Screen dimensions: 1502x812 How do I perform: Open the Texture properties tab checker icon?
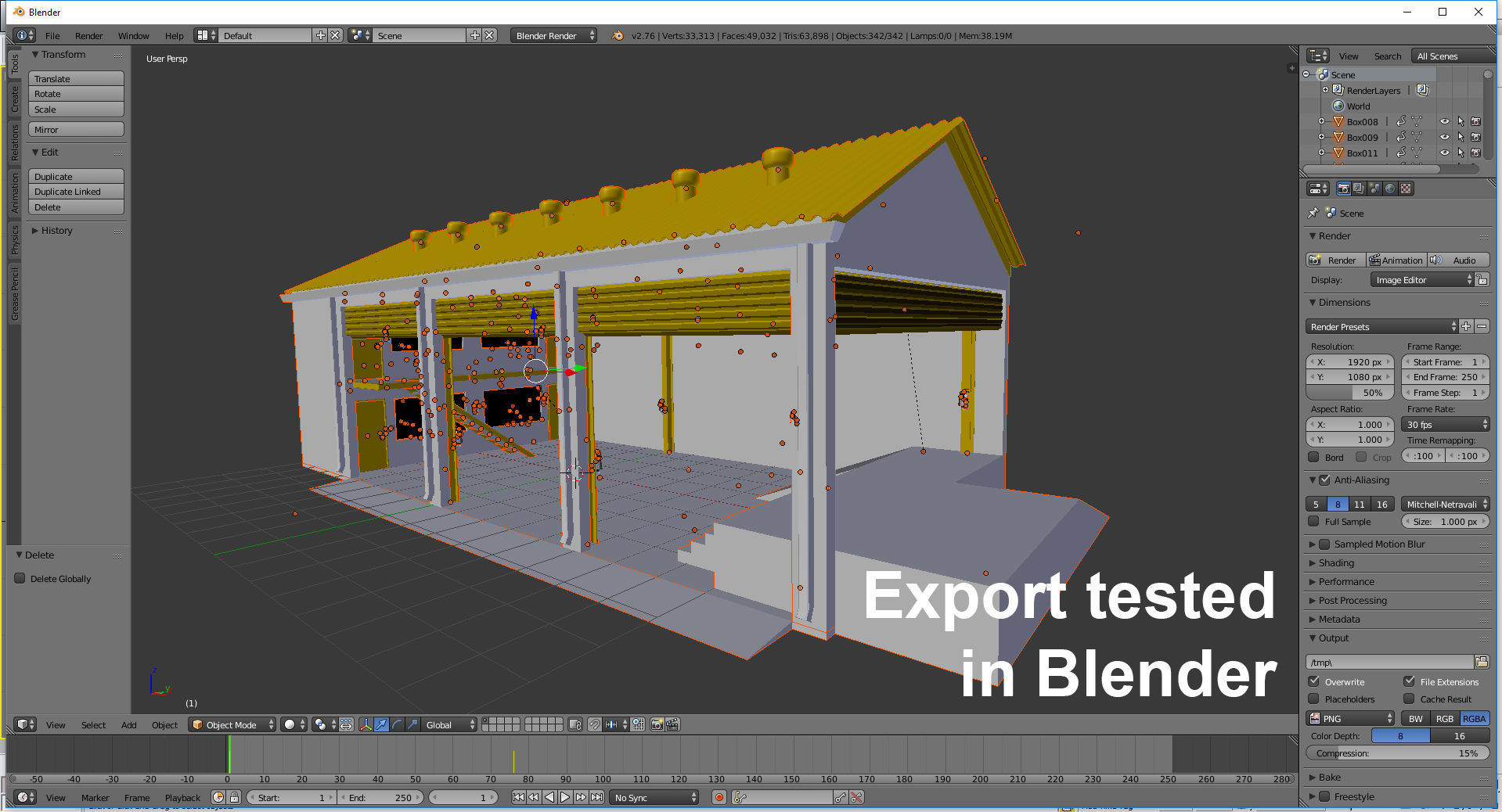[1406, 189]
